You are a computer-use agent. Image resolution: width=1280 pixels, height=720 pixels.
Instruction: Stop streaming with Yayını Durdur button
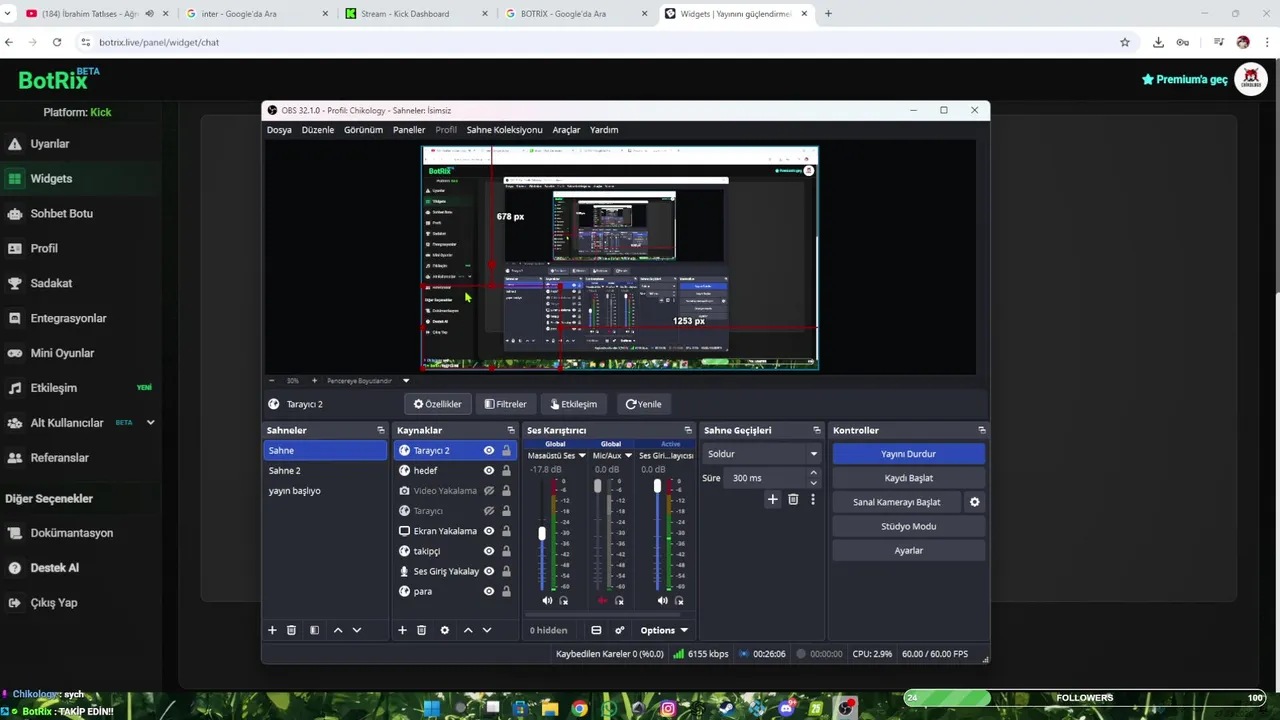click(908, 454)
